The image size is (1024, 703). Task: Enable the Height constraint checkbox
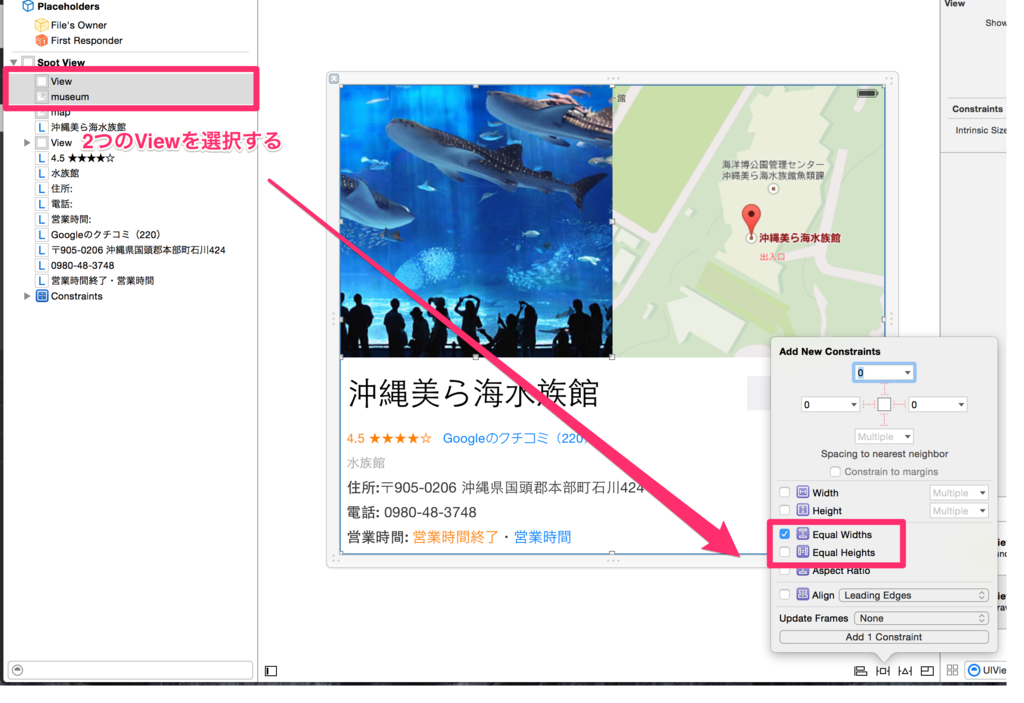784,510
